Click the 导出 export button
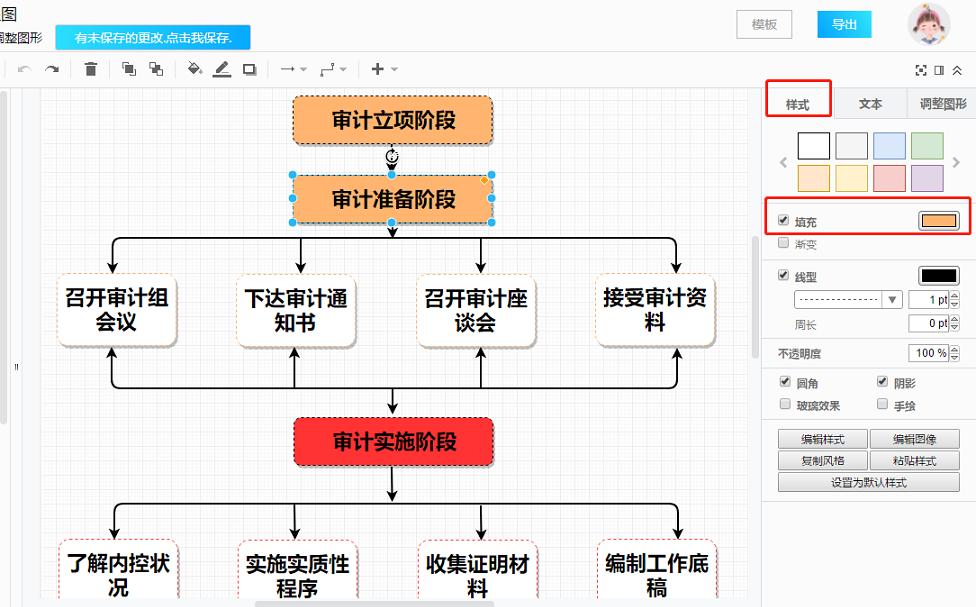976x607 pixels. coord(843,24)
